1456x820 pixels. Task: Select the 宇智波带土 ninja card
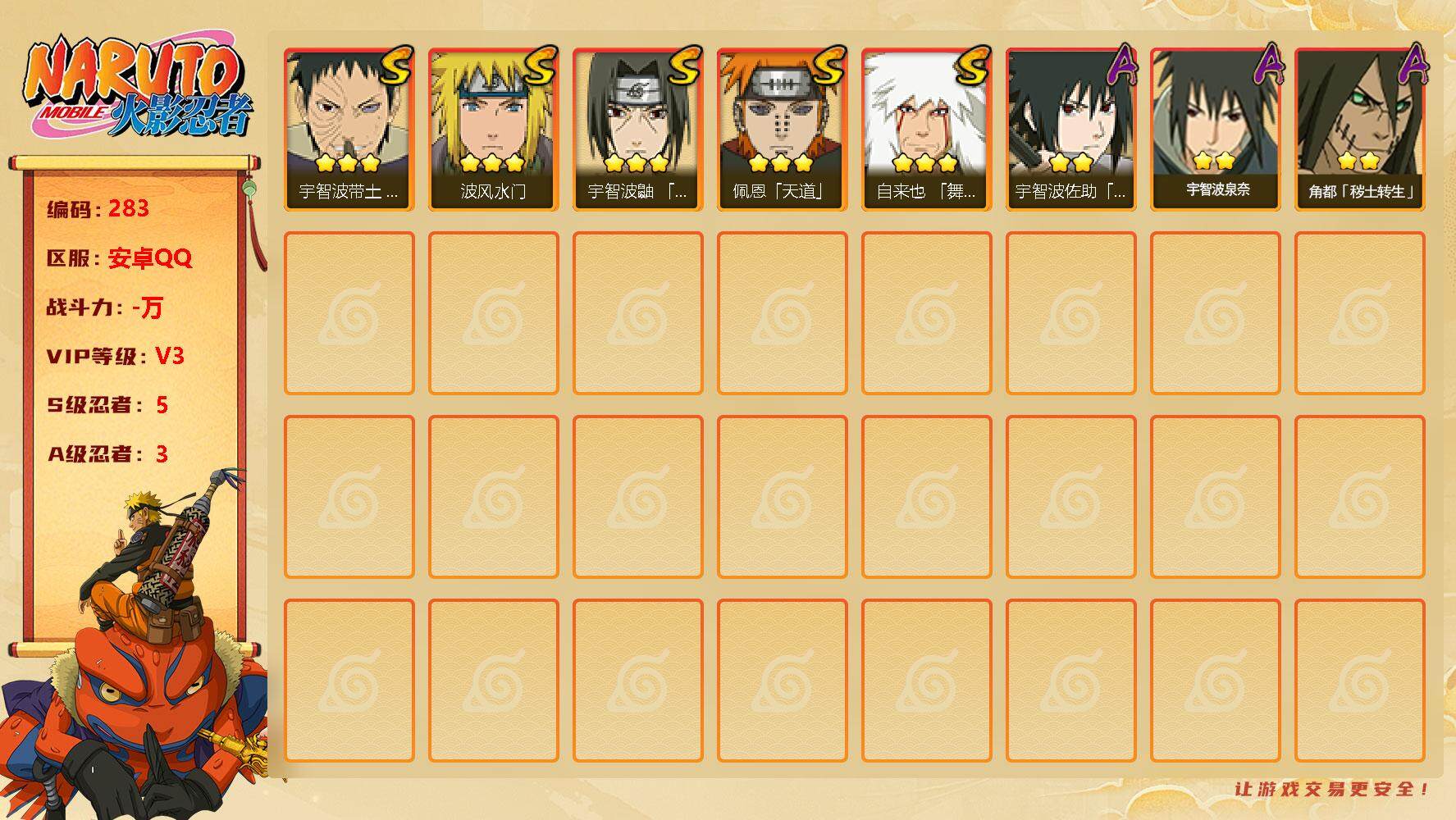click(349, 130)
